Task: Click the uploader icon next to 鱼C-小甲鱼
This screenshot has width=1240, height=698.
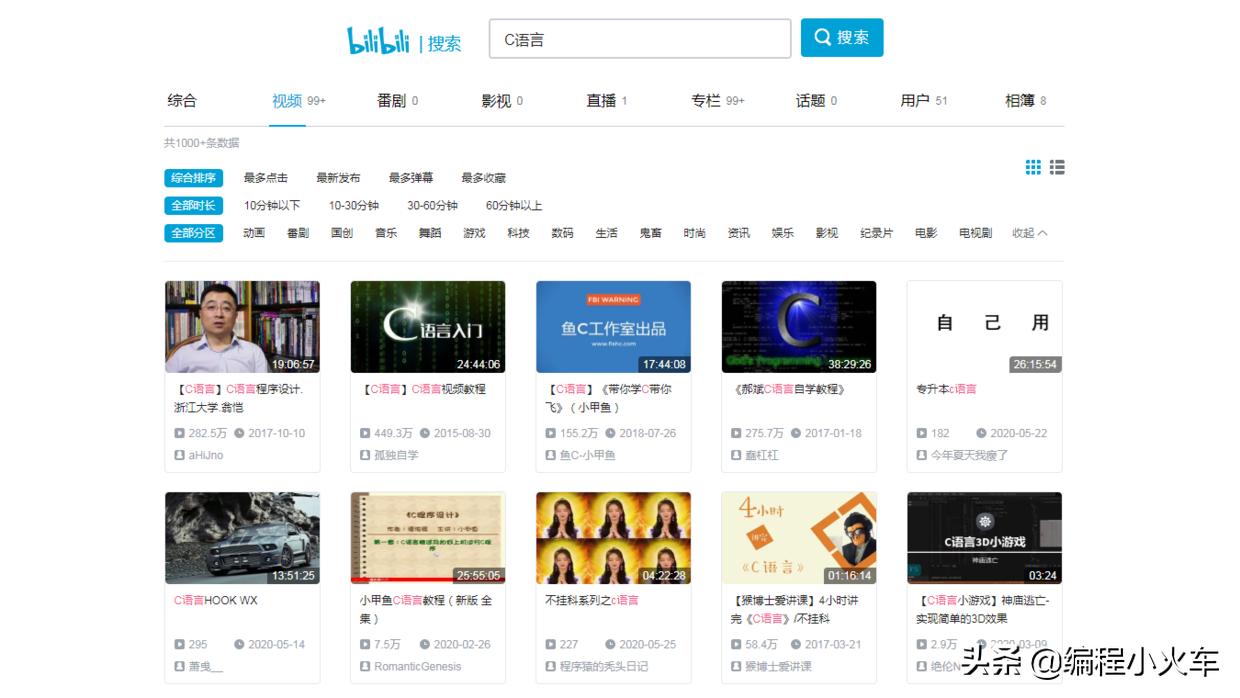Action: (550, 455)
